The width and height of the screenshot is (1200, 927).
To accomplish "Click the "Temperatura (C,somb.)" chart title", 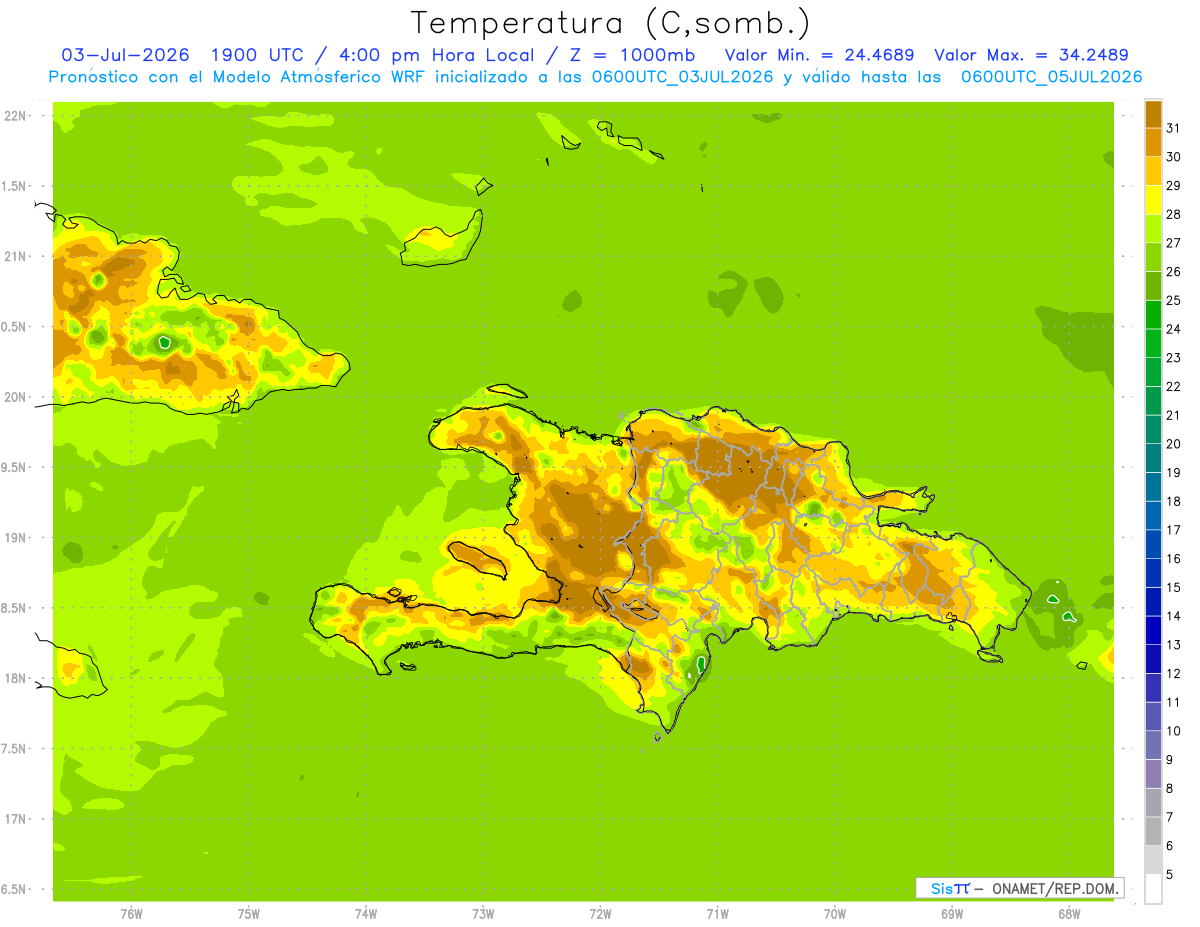I will 610,23.
